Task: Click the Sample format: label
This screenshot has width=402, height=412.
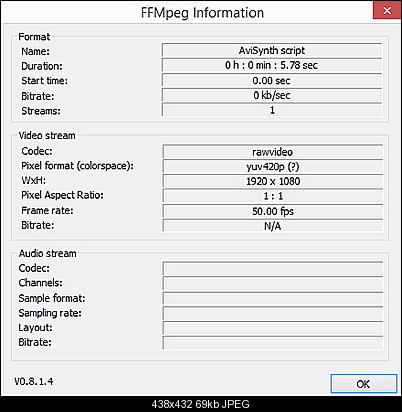Action: click(x=52, y=298)
